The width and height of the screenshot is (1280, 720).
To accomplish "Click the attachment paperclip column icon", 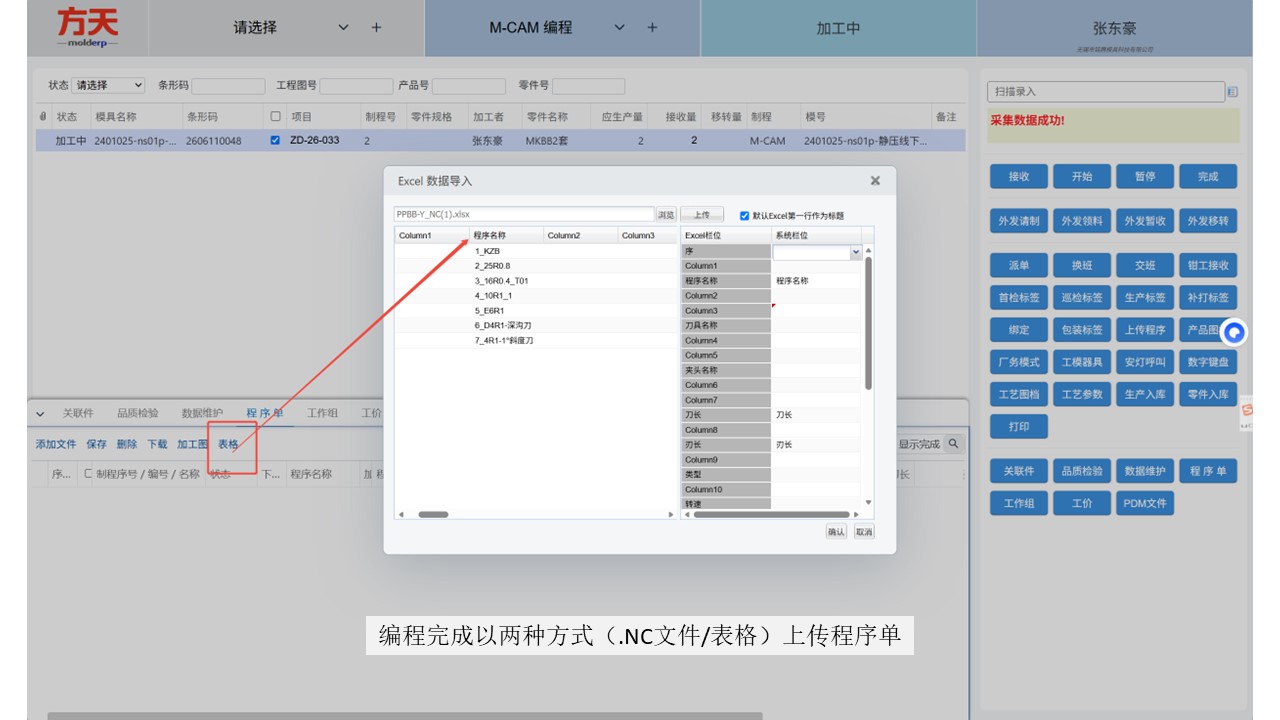I will 43,117.
